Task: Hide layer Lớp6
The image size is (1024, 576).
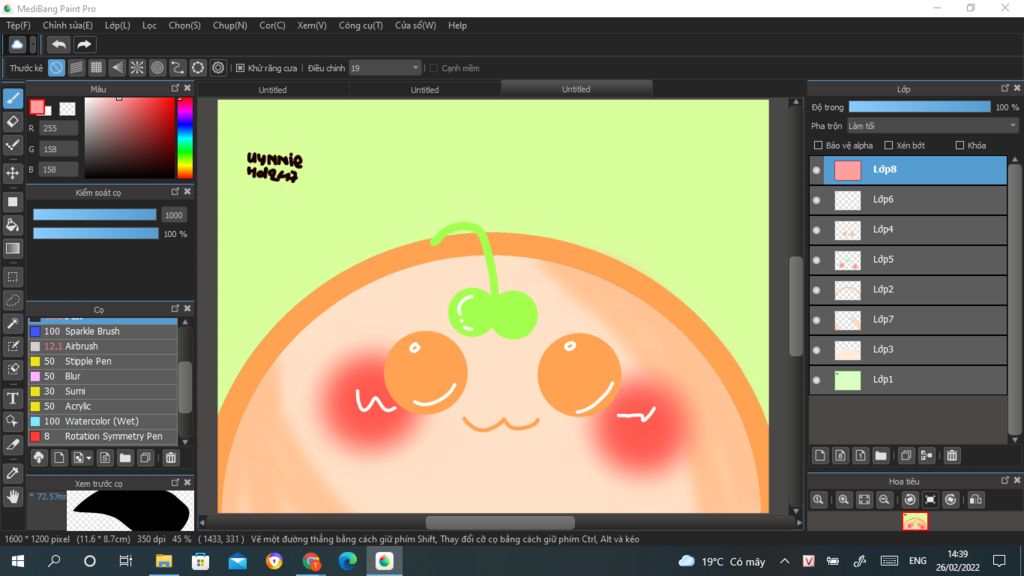Action: point(816,200)
